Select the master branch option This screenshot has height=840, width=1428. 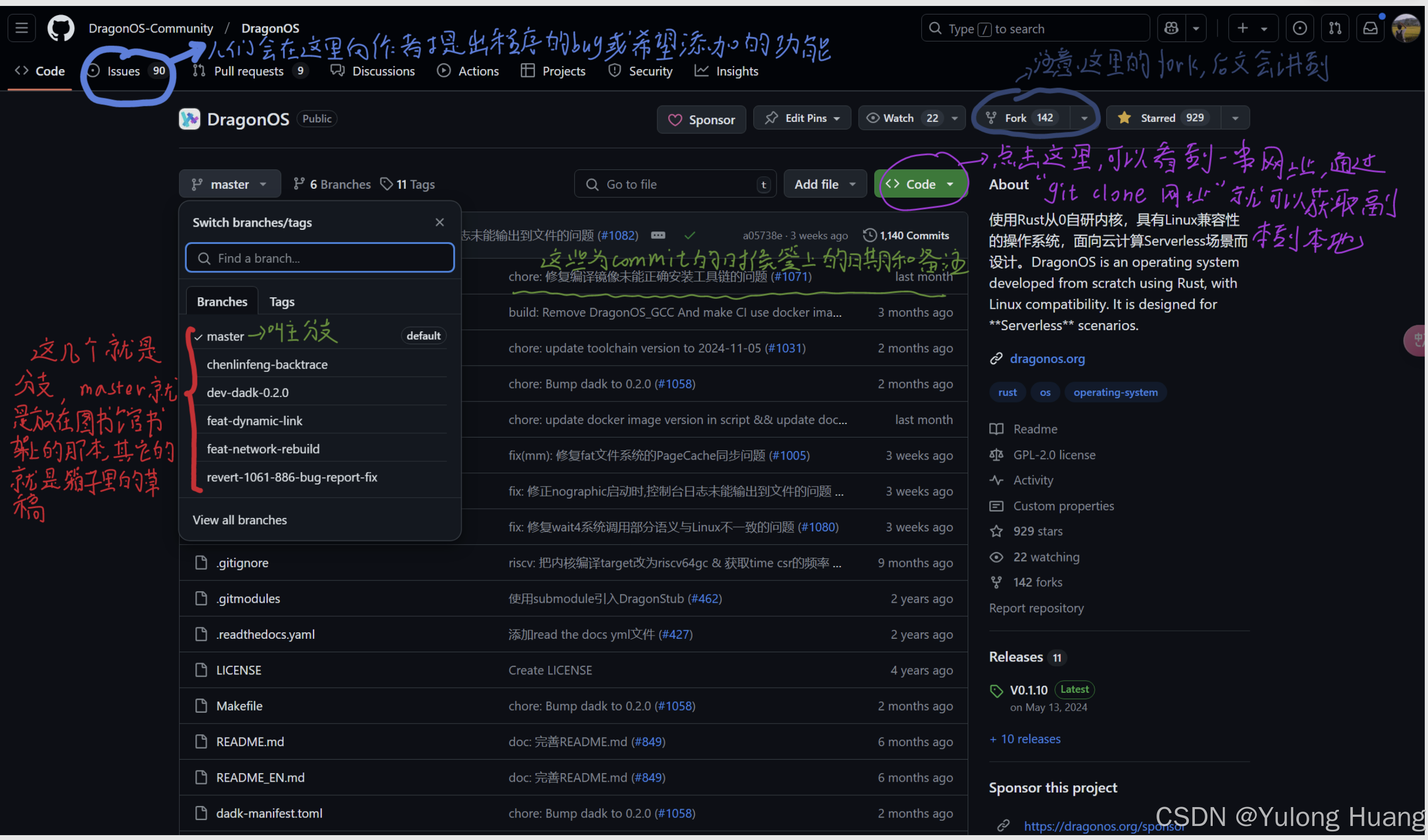(x=225, y=336)
